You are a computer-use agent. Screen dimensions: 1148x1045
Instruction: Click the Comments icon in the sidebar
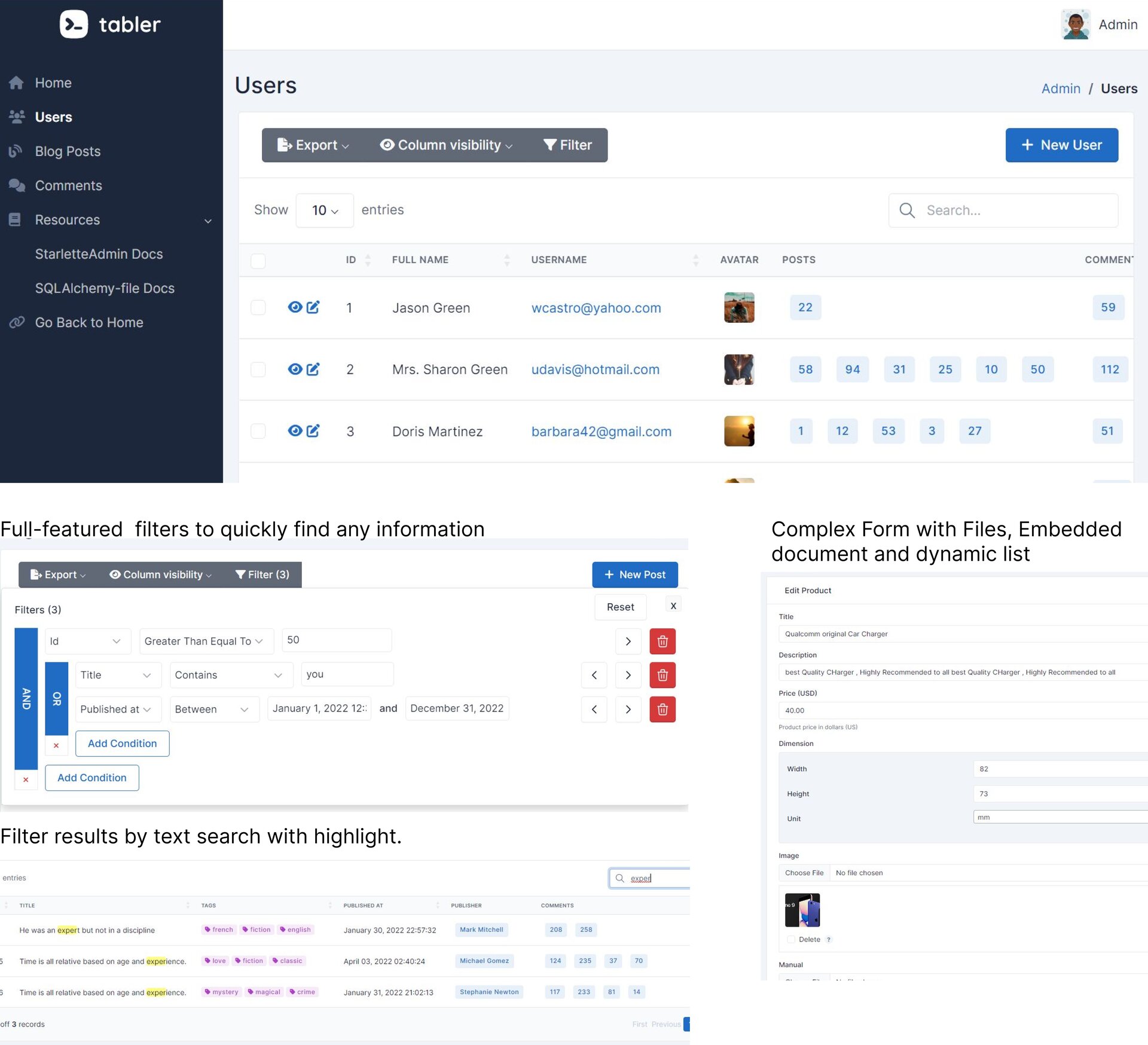[x=17, y=185]
